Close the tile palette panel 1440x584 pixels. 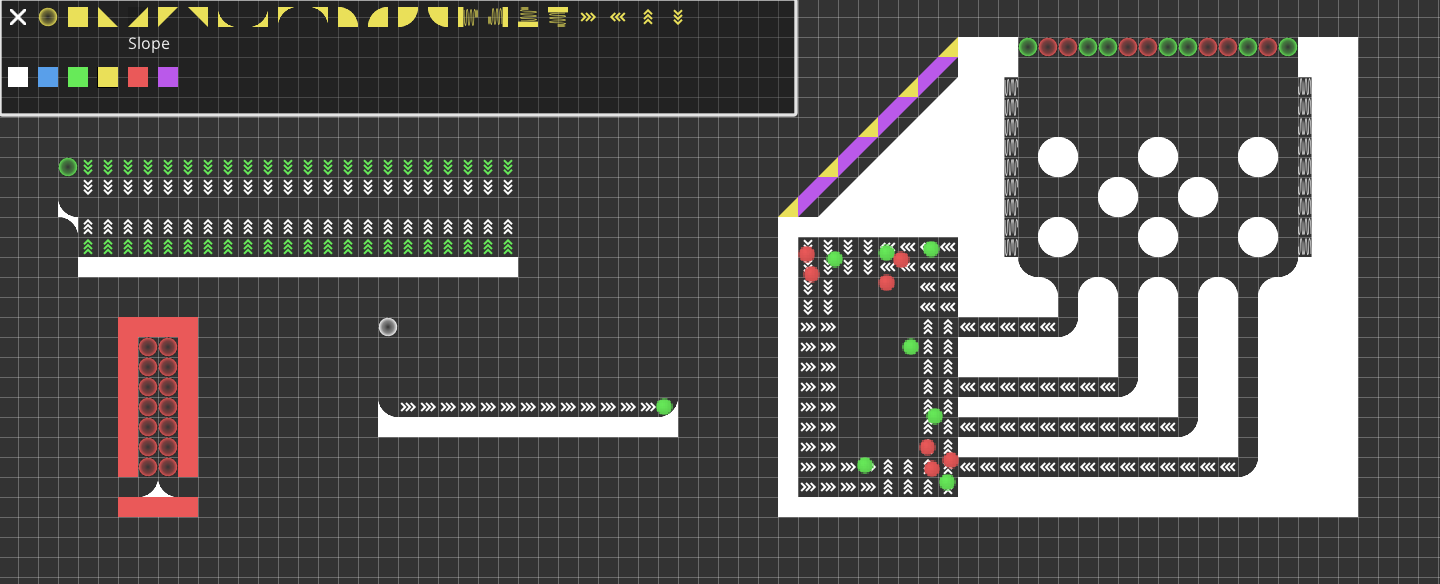coord(17,17)
